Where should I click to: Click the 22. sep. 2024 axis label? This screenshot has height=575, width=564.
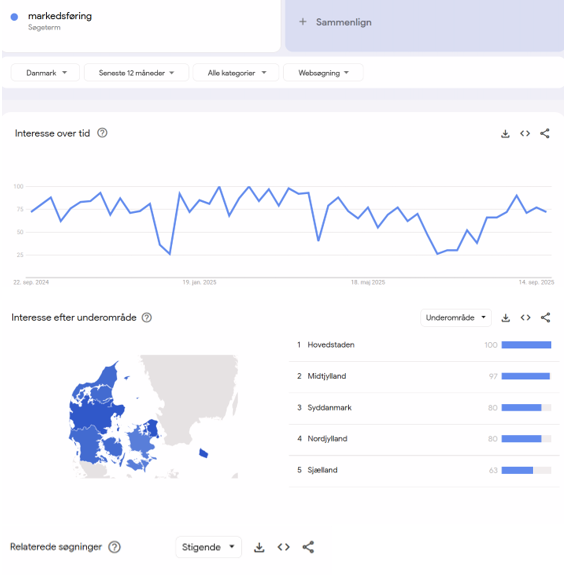pos(31,282)
